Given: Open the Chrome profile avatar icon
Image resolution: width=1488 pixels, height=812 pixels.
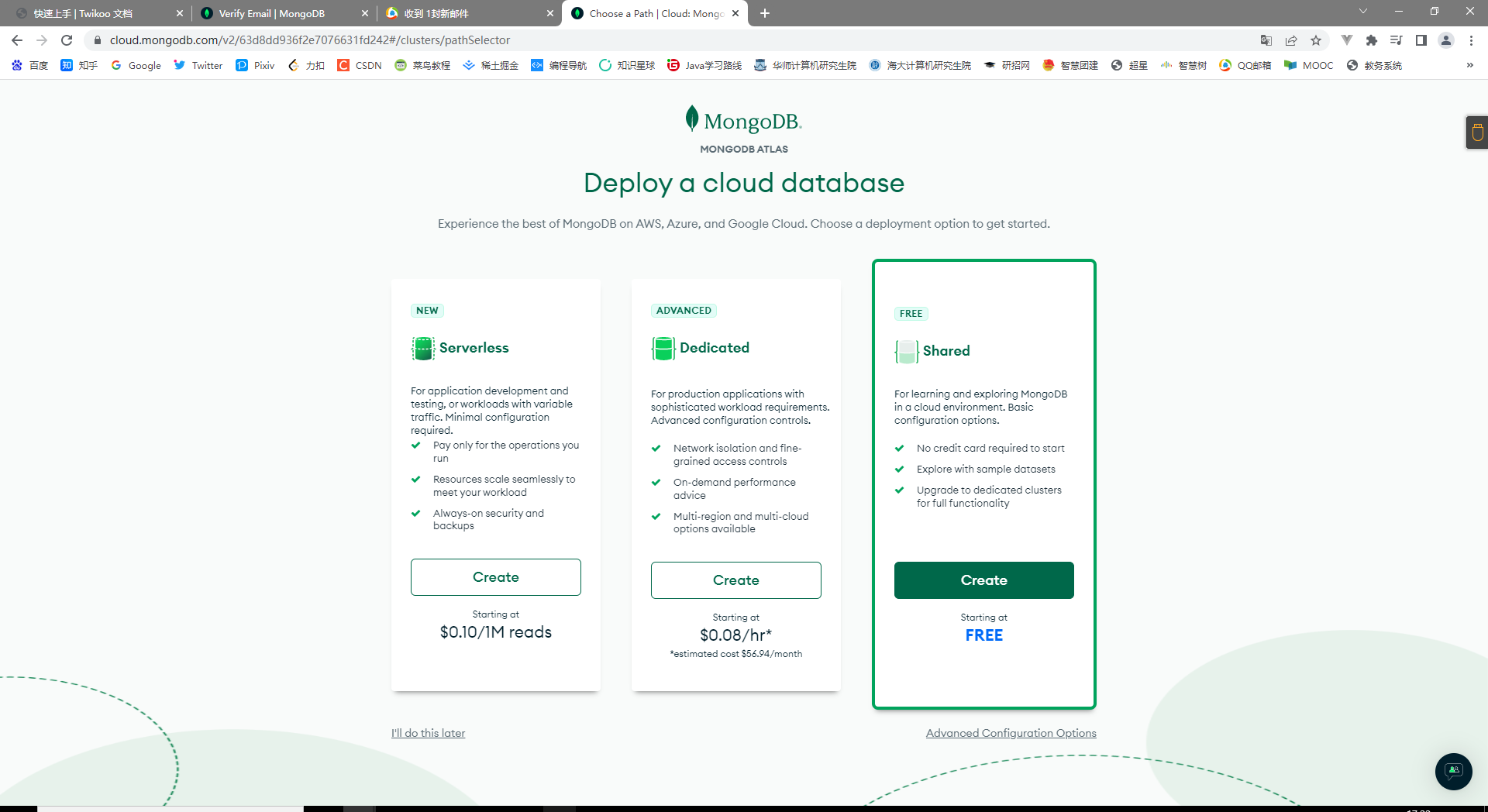Looking at the screenshot, I should pyautogui.click(x=1445, y=40).
